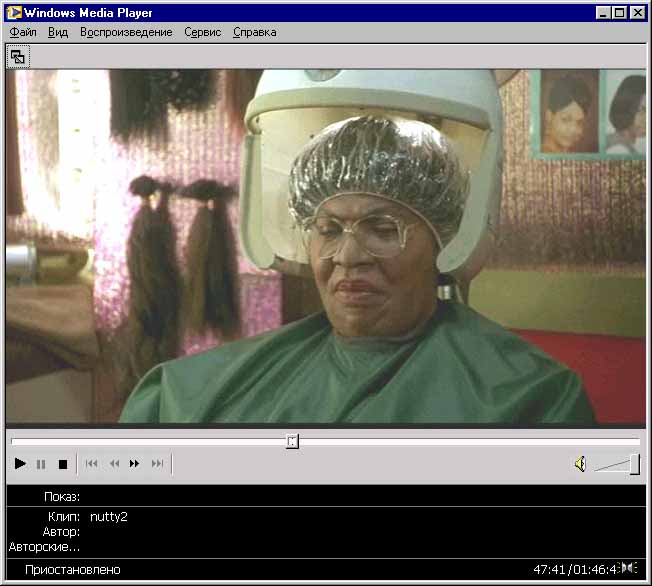
Task: Click the clip name nutty2
Action: click(x=109, y=517)
